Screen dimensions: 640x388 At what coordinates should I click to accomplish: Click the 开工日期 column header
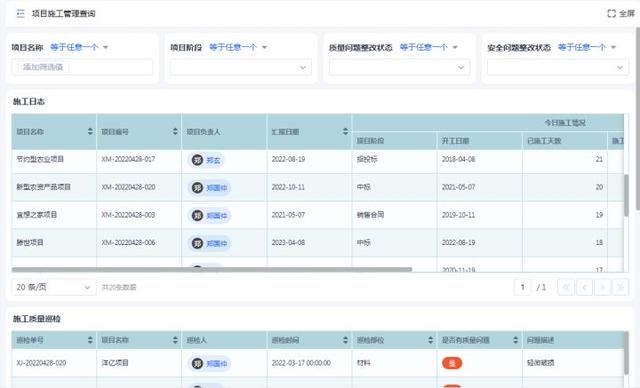(x=479, y=141)
